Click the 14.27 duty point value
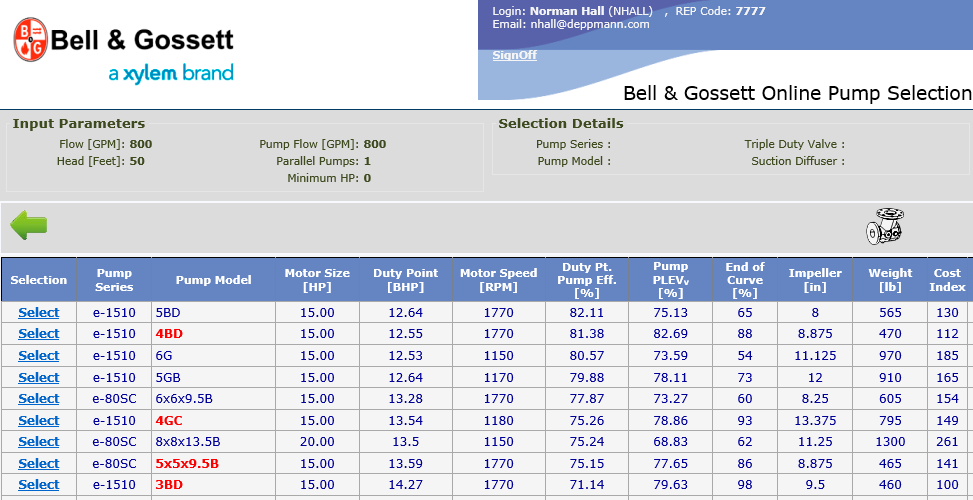 tap(405, 484)
